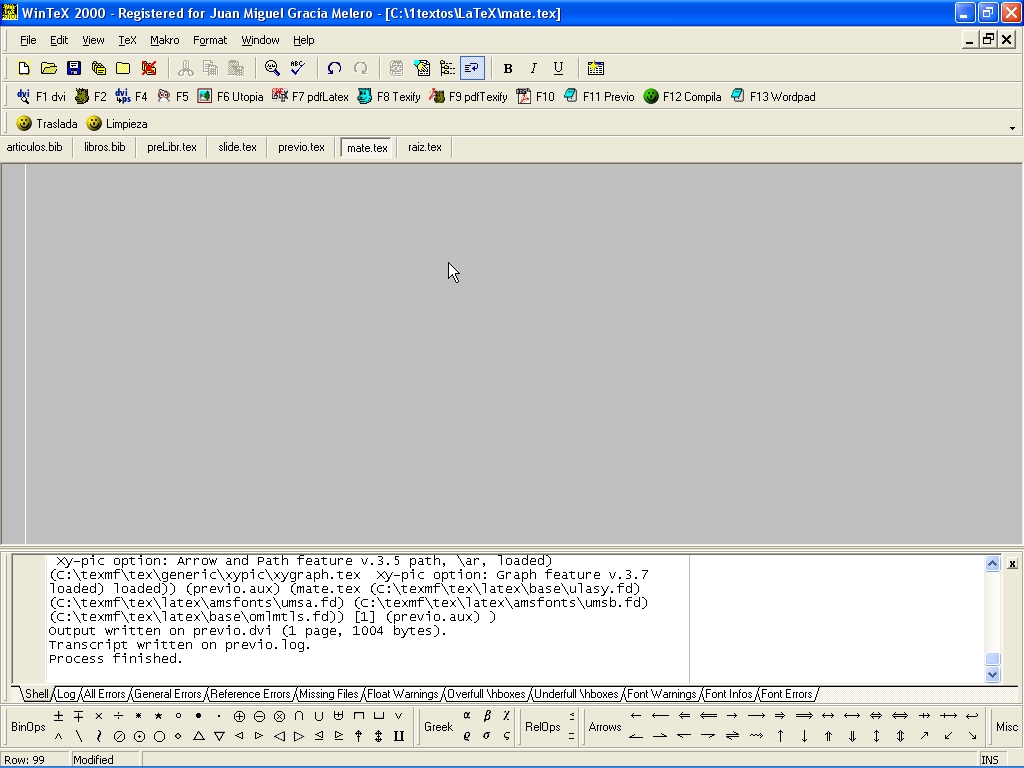Open the Makro menu
1024x768 pixels.
[x=165, y=40]
